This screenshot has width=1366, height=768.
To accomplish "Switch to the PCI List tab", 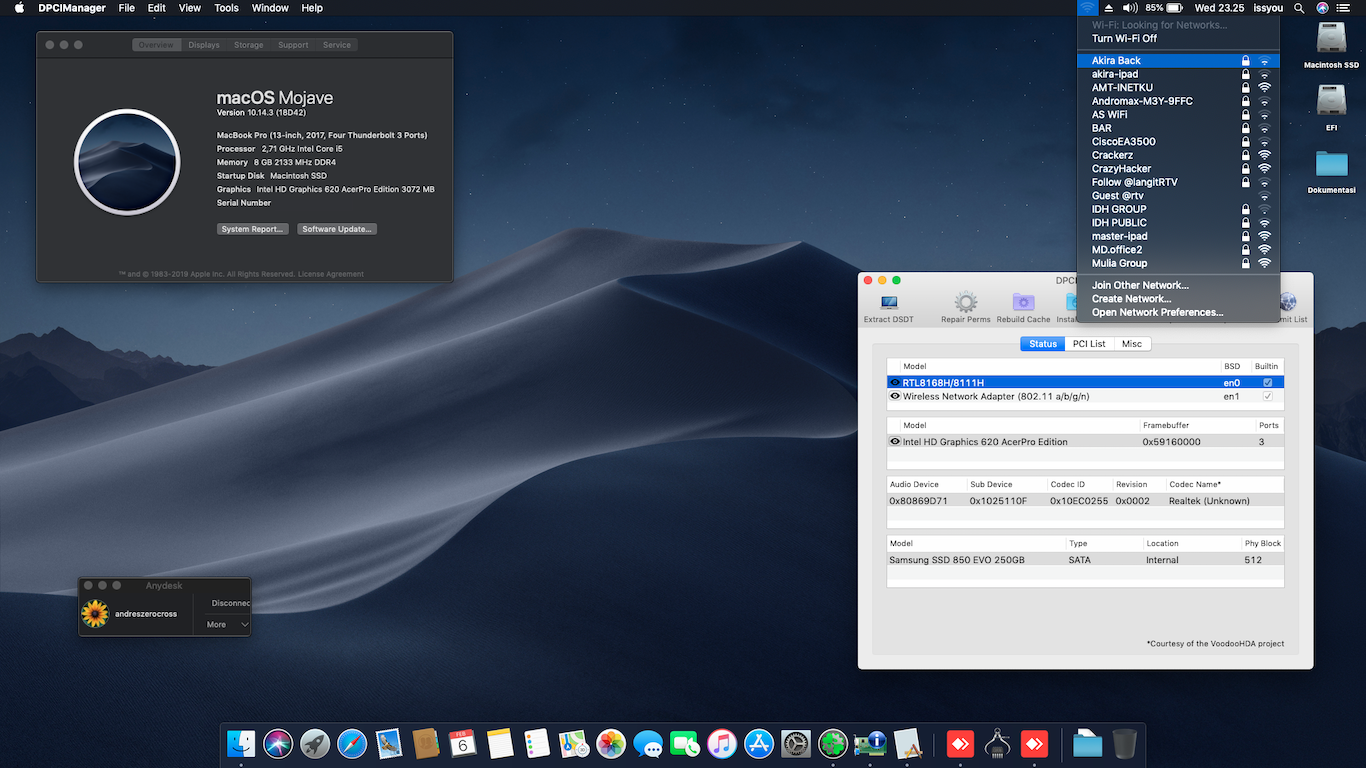I will [x=1089, y=344].
